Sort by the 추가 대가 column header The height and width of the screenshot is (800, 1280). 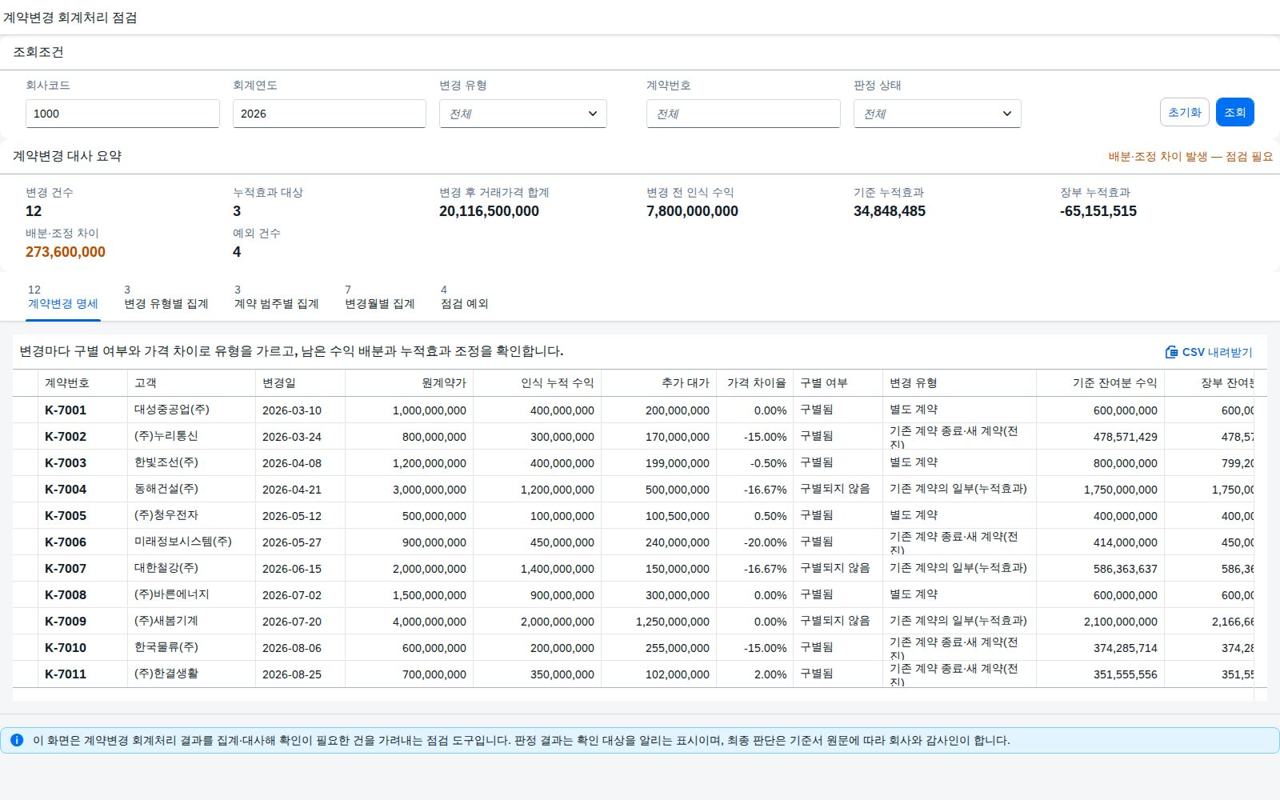[659, 383]
